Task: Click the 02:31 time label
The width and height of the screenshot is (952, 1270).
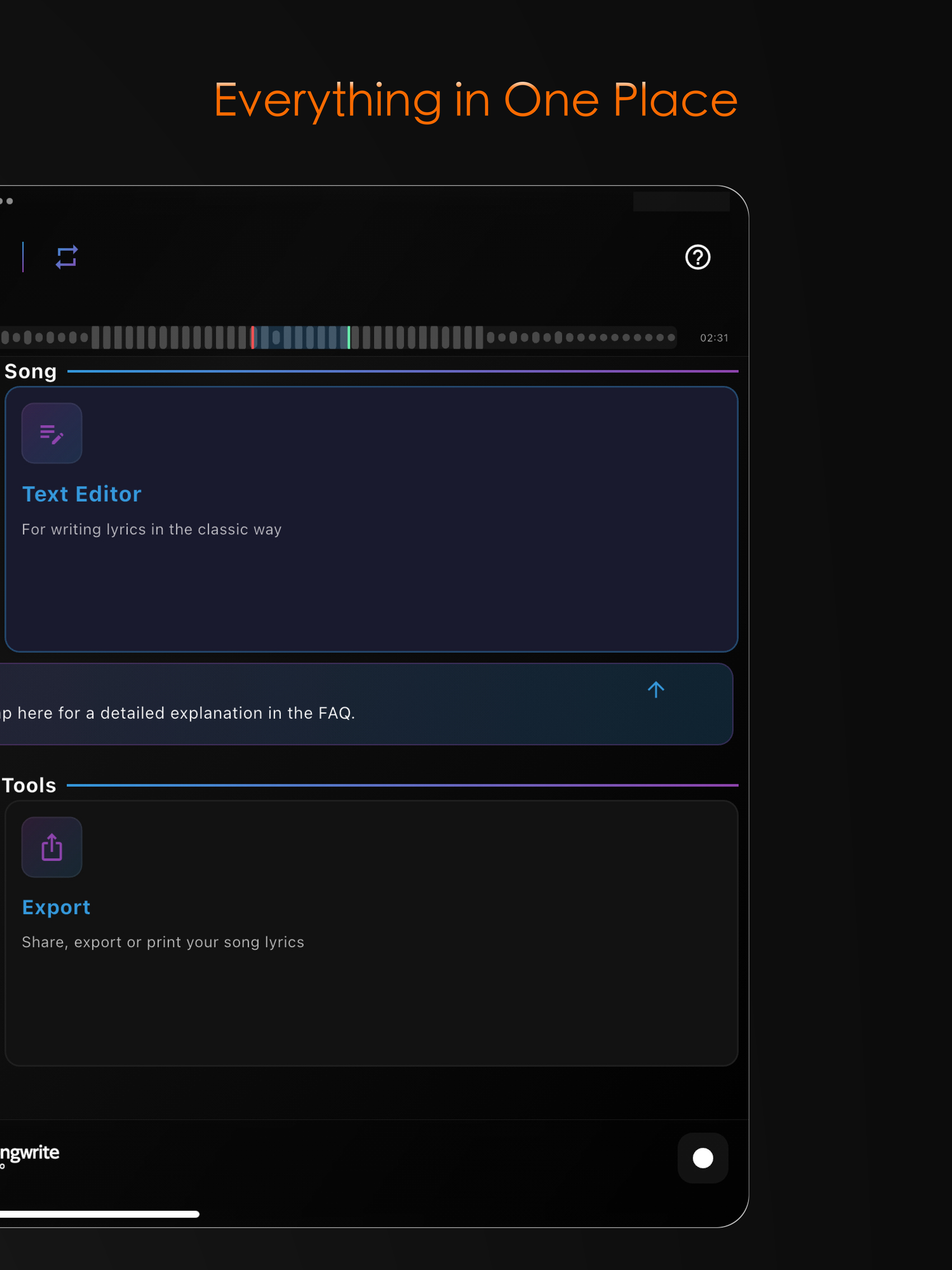Action: point(714,338)
